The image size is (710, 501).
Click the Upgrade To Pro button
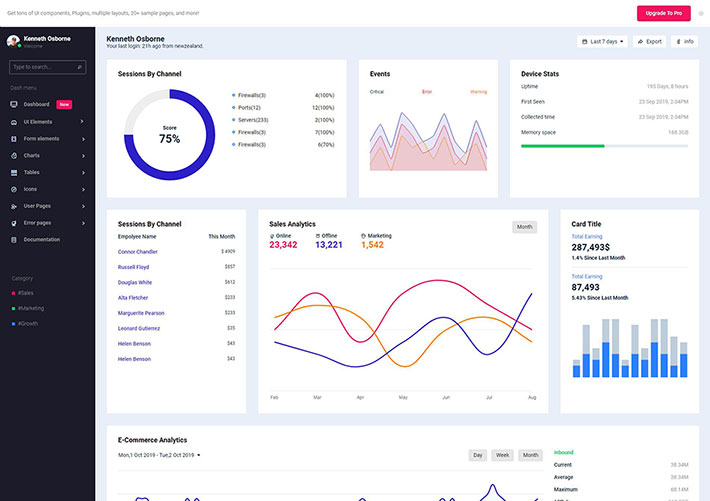(x=663, y=13)
